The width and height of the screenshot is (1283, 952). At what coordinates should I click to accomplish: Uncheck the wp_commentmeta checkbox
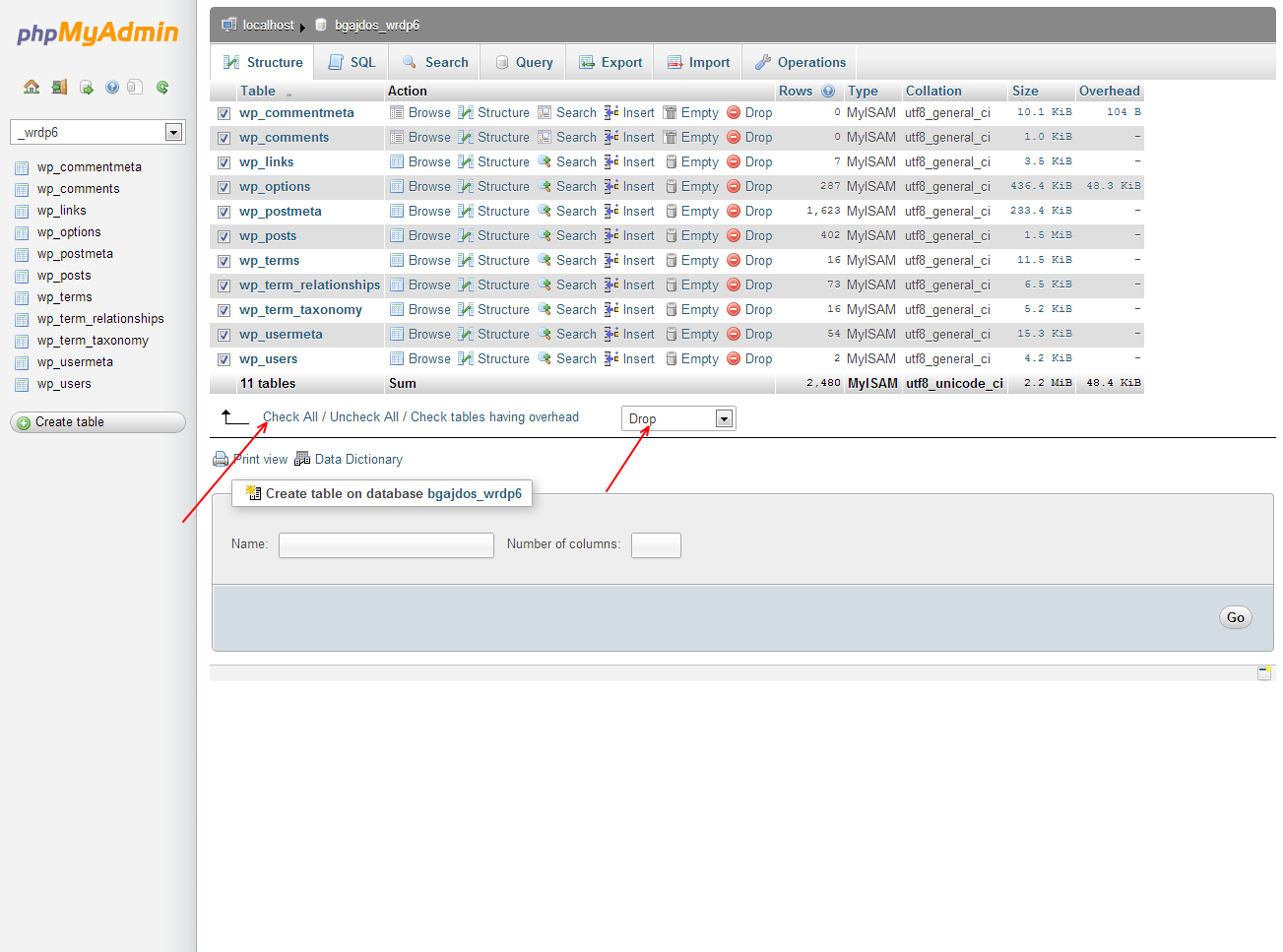(x=225, y=113)
